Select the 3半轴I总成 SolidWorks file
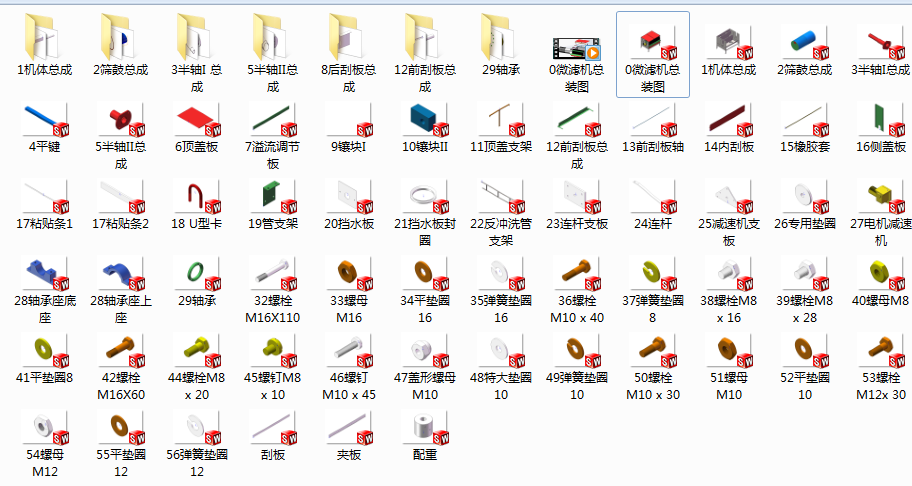This screenshot has height=486, width=912. tap(881, 52)
